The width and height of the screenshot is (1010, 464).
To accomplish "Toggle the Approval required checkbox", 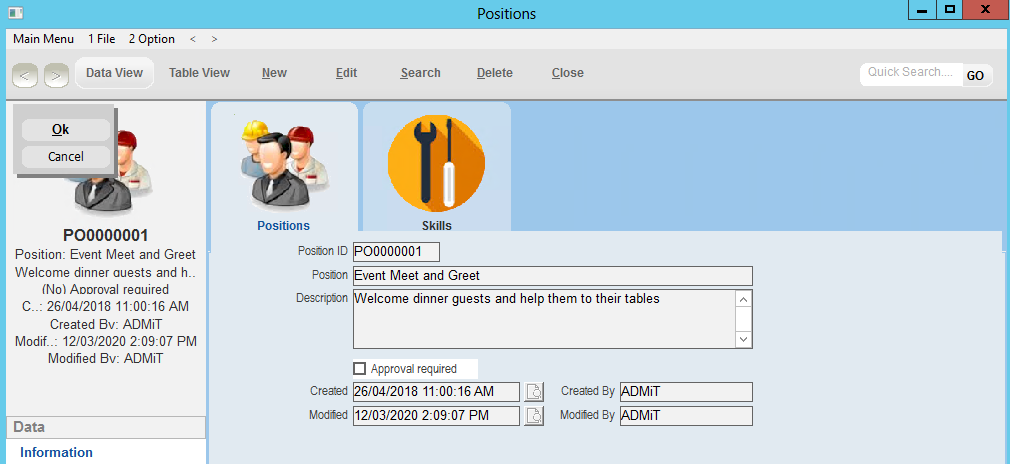I will 360,369.
